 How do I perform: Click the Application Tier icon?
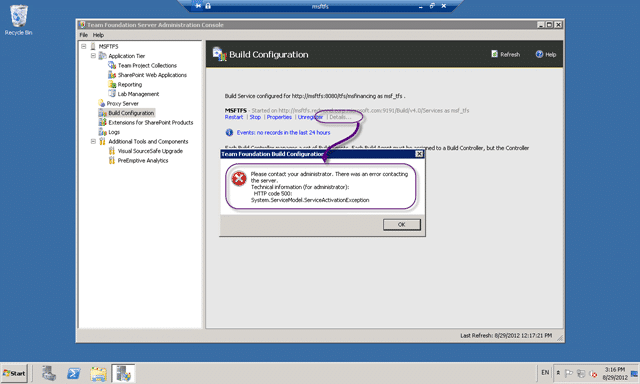102,56
